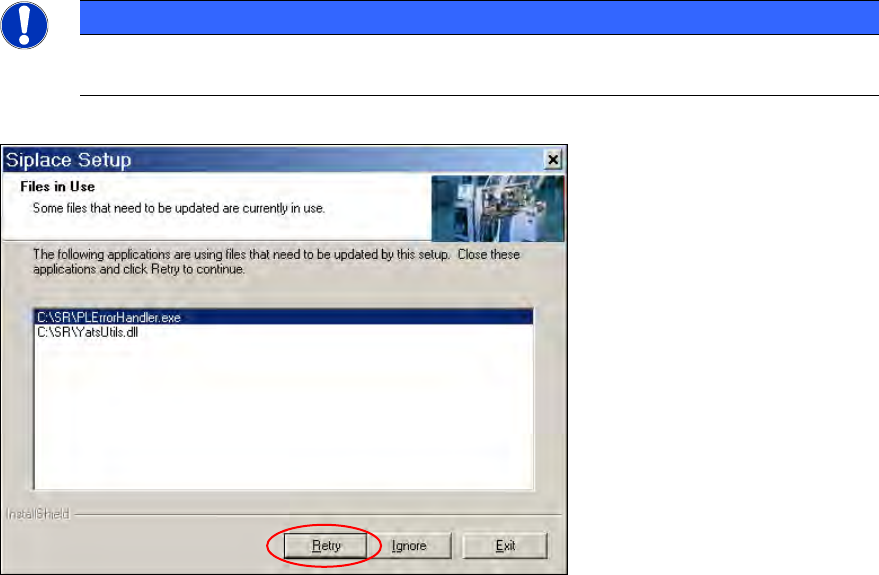
Task: Click the Ignore button
Action: 409,545
